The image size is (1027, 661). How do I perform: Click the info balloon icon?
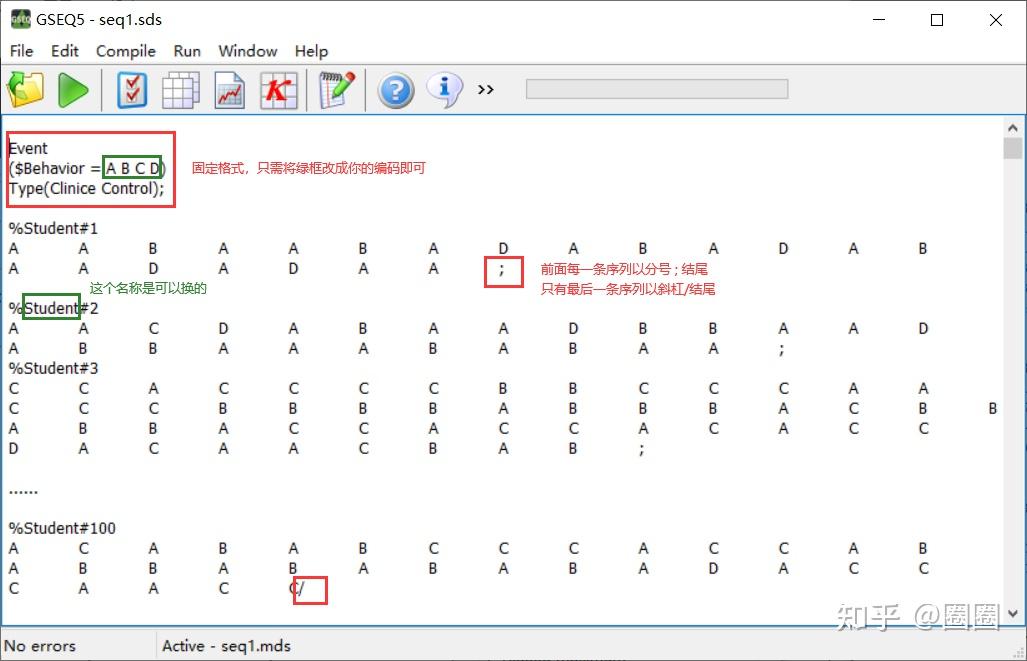443,89
